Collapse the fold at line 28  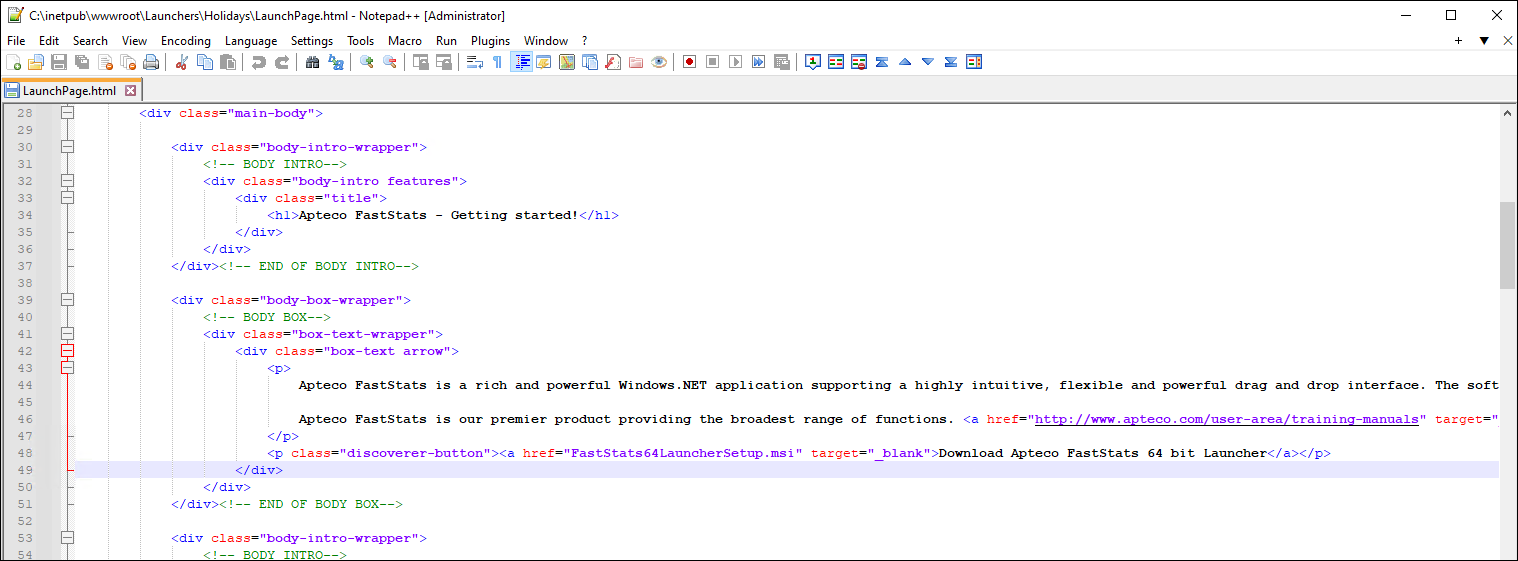[x=68, y=113]
